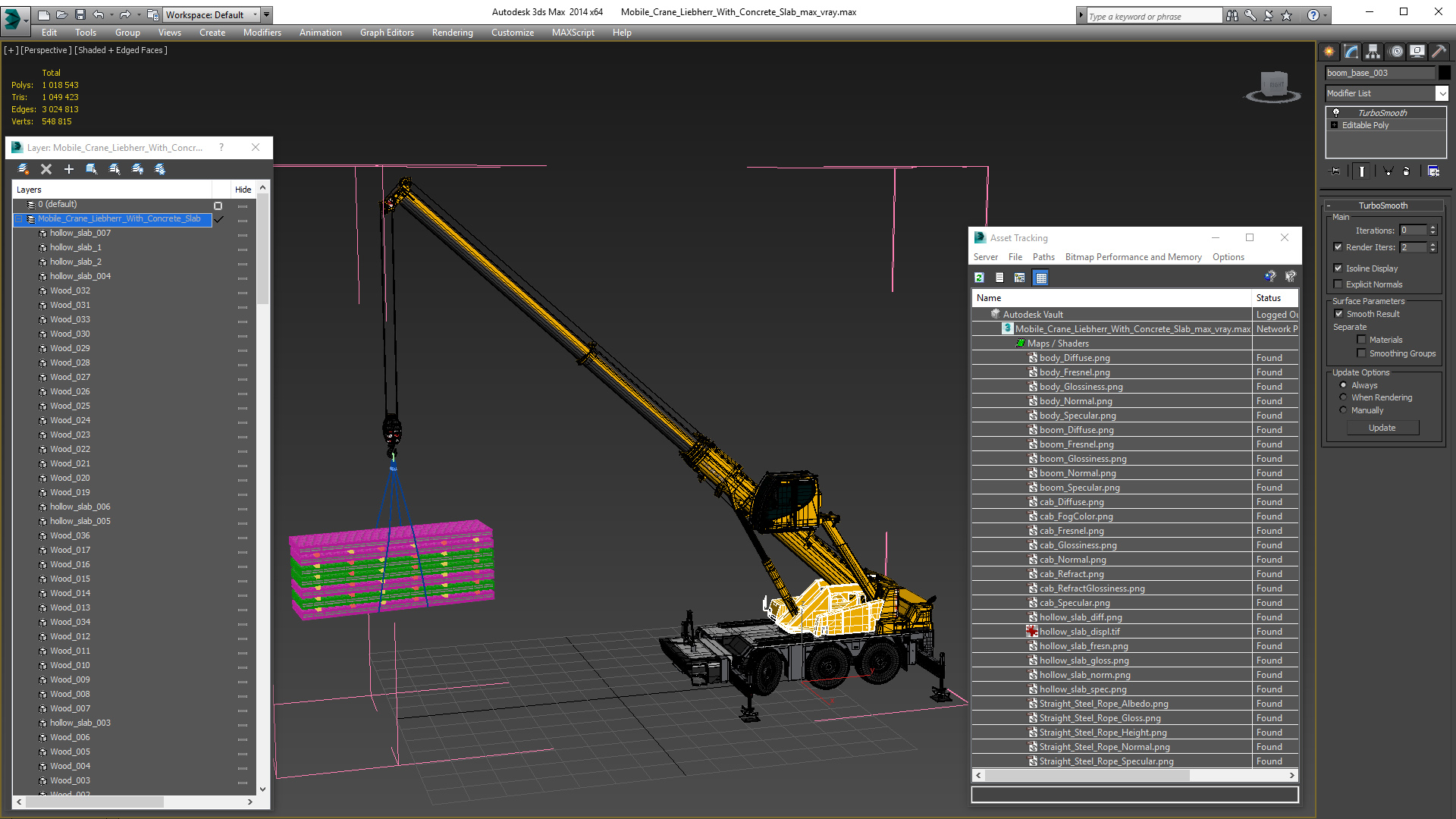
Task: Open redo history dropdown arrow
Action: (138, 14)
